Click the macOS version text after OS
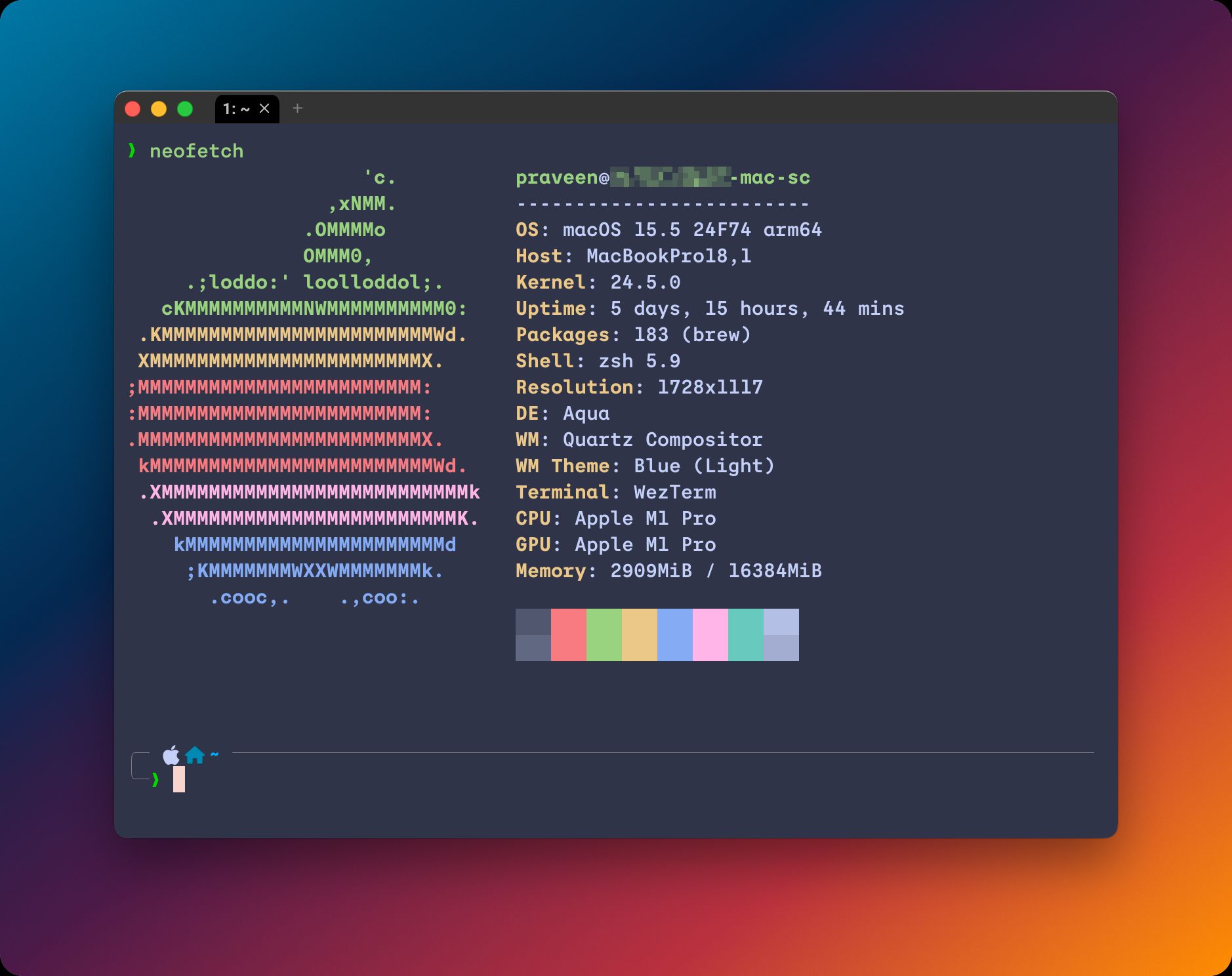 pos(692,230)
